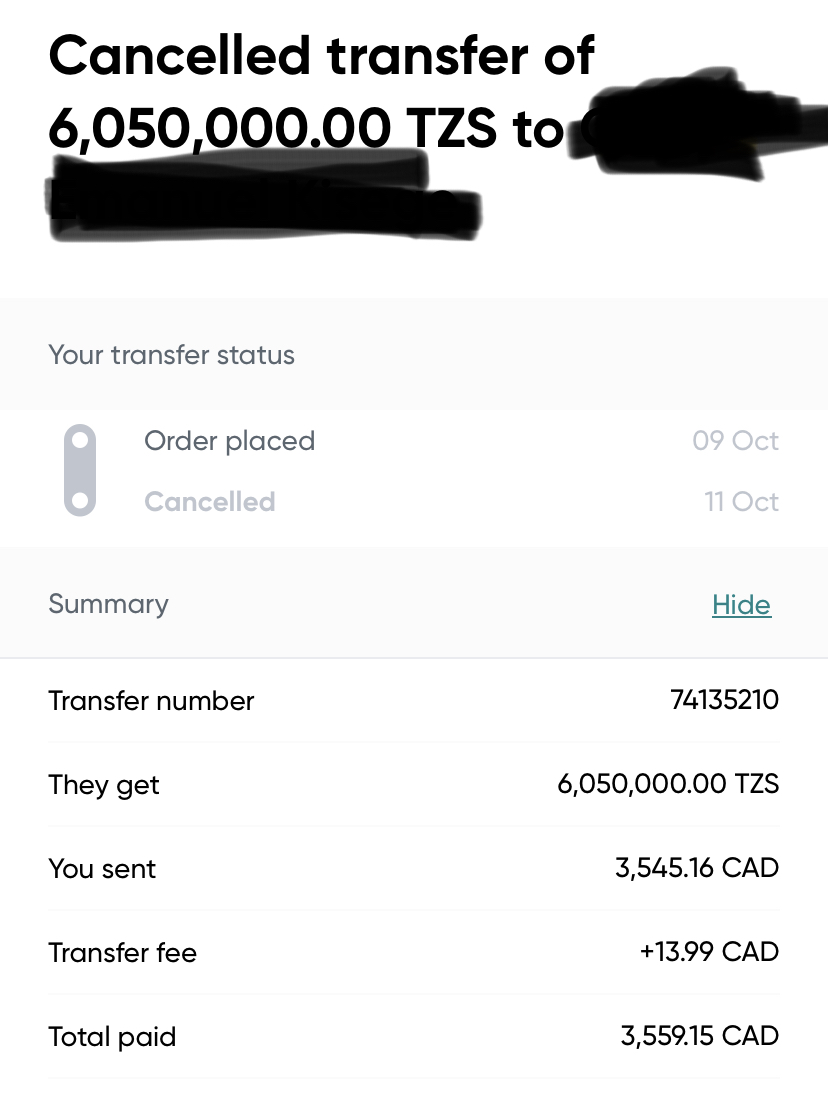Tap the Summary section heading
Image resolution: width=828 pixels, height=1105 pixels.
(x=108, y=604)
